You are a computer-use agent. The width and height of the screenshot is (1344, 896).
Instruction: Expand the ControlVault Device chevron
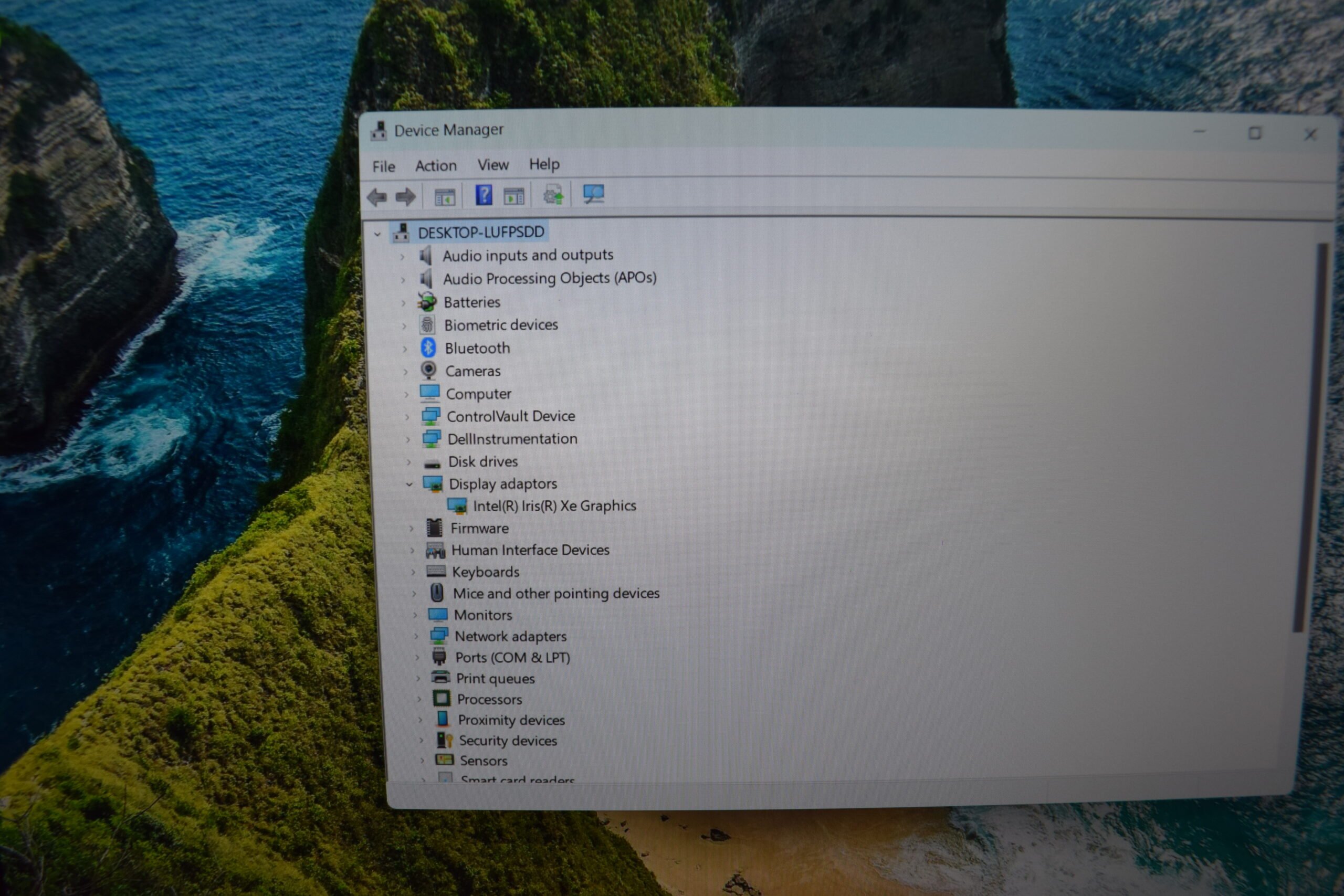407,417
